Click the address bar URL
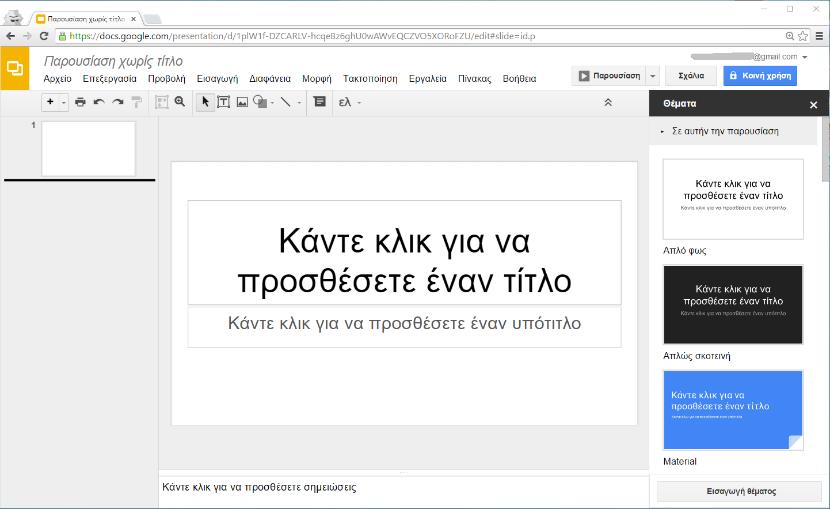Image resolution: width=830 pixels, height=509 pixels. [302, 36]
